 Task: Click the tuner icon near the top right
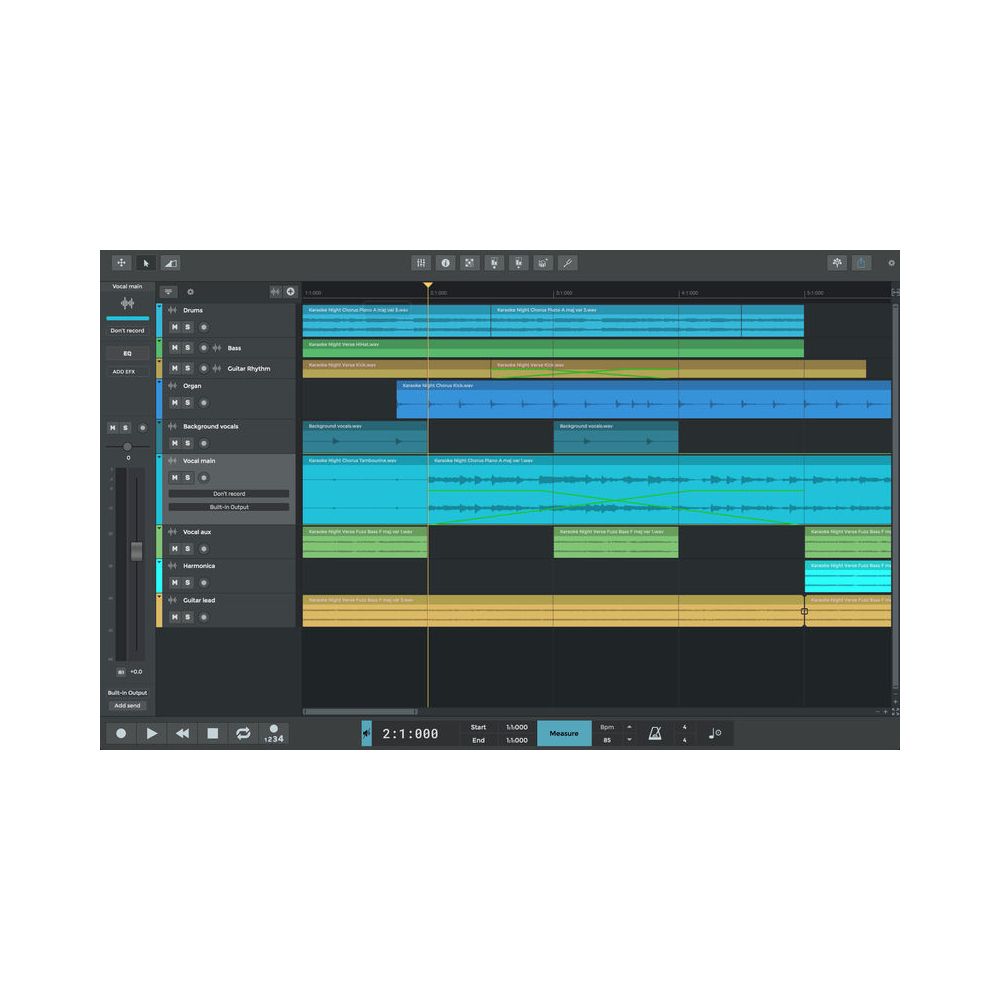[837, 262]
